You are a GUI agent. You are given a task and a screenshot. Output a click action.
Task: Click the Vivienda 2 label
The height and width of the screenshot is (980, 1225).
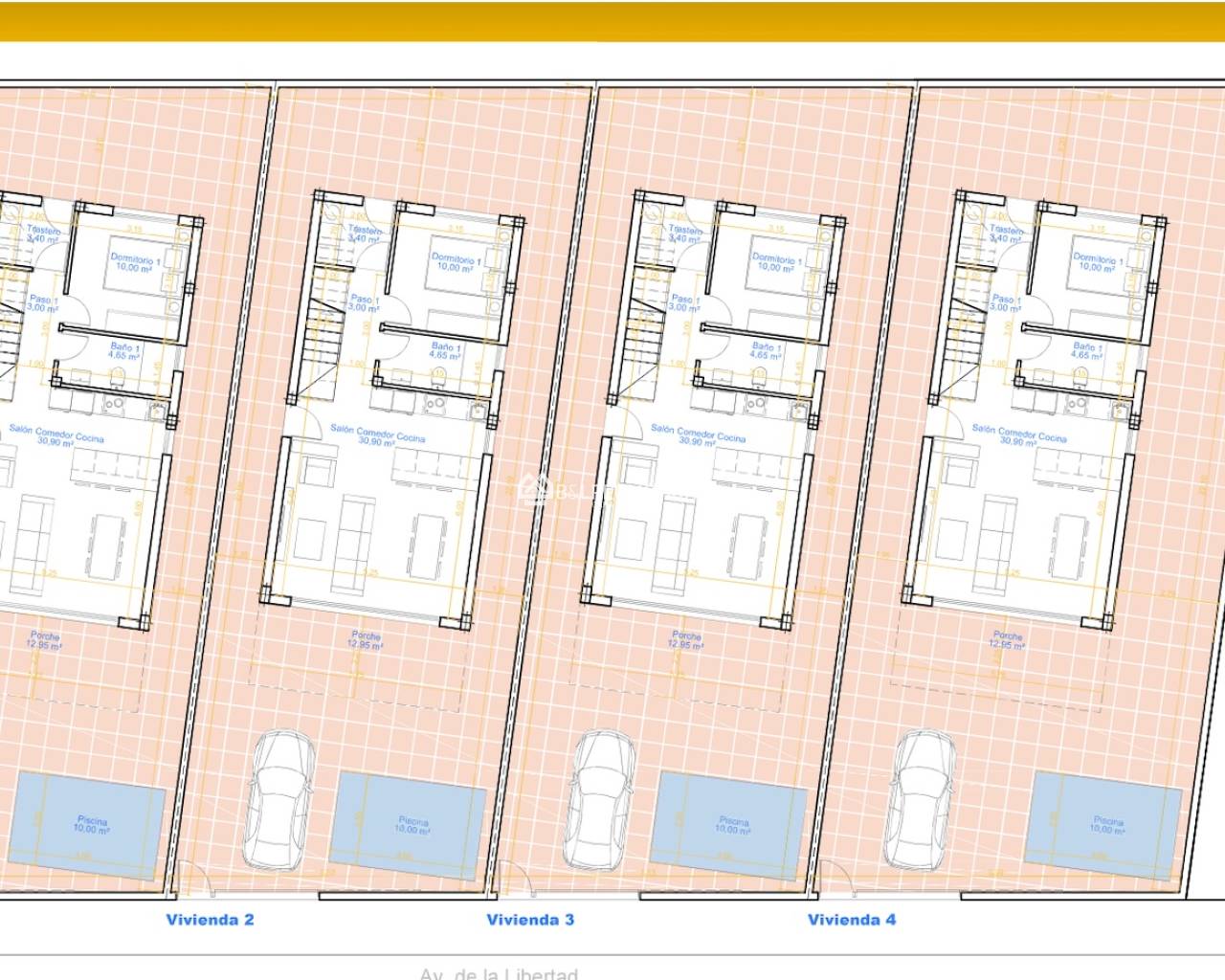point(210,920)
